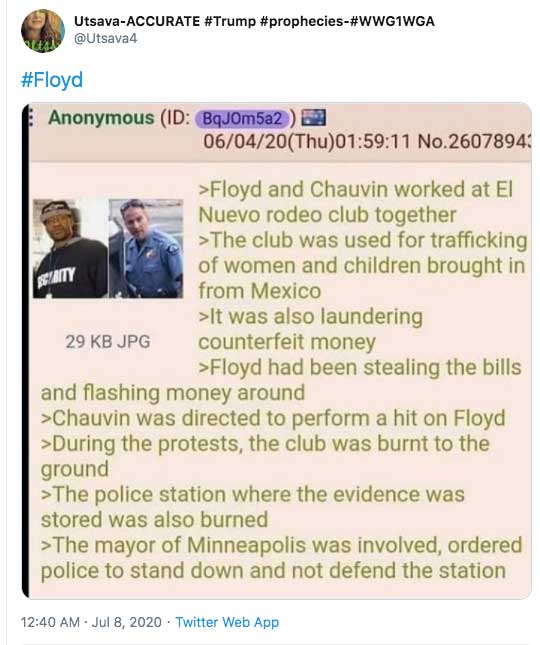Click the flag icon after the ID badge
This screenshot has height=645, width=540.
(x=313, y=118)
